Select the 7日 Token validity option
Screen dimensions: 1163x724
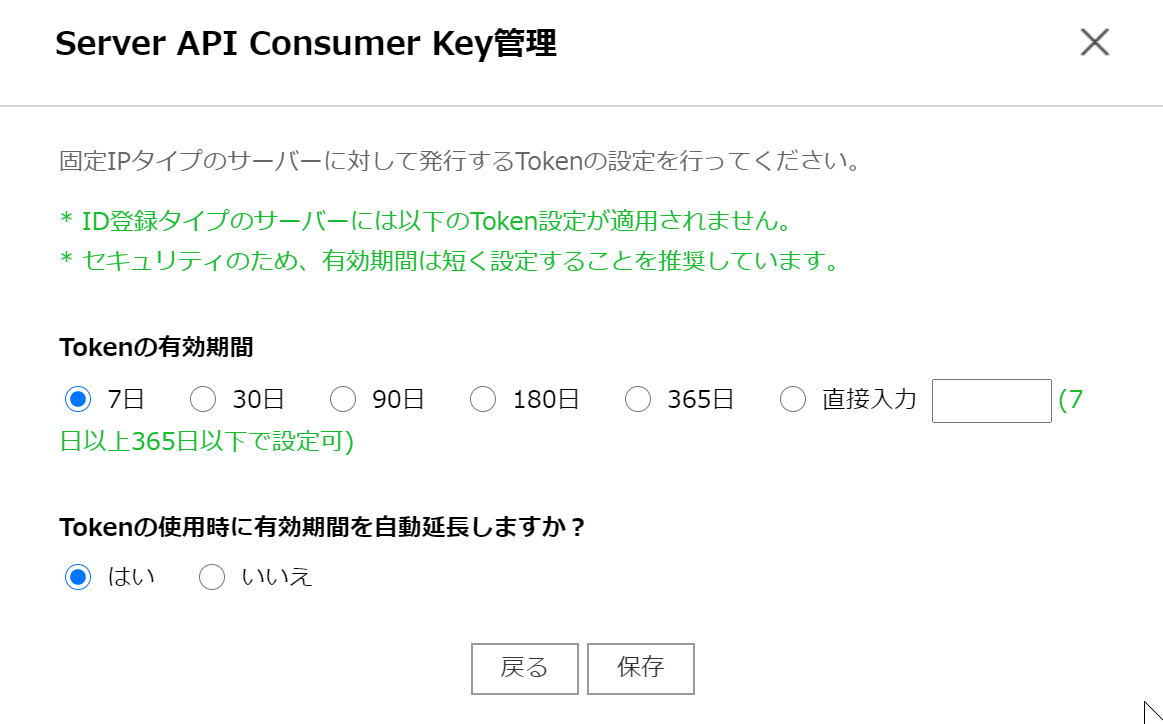77,399
